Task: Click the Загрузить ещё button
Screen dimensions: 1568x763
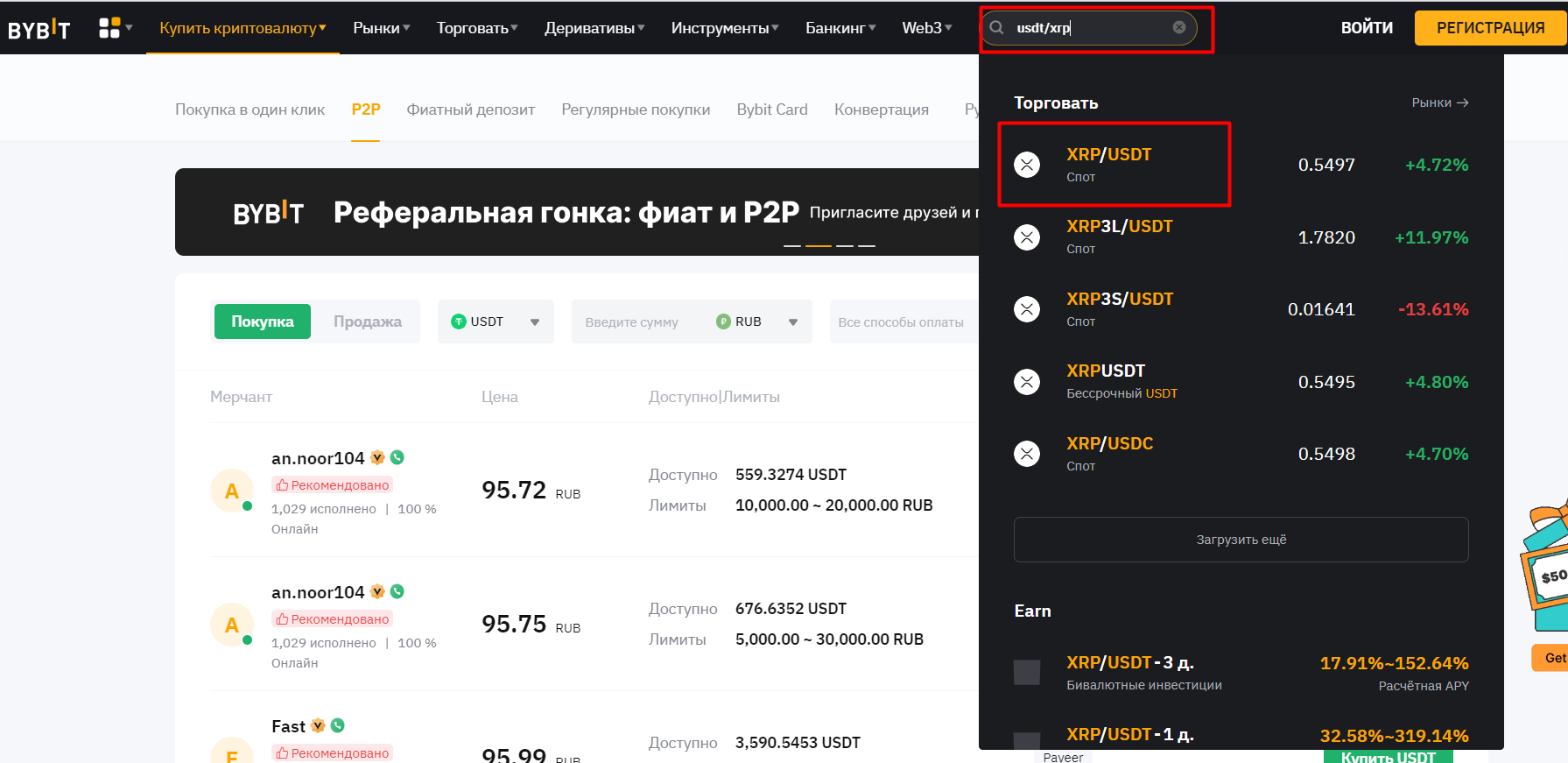Action: (1241, 540)
